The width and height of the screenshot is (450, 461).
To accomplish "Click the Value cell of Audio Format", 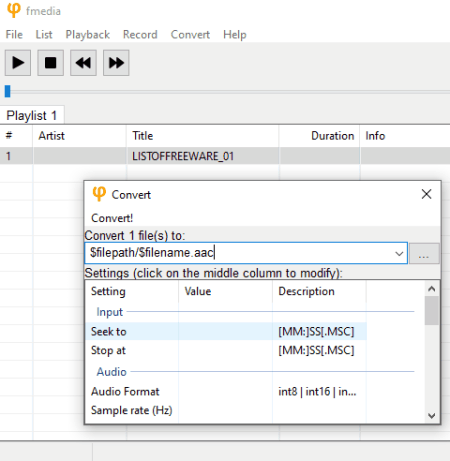I will 225,391.
